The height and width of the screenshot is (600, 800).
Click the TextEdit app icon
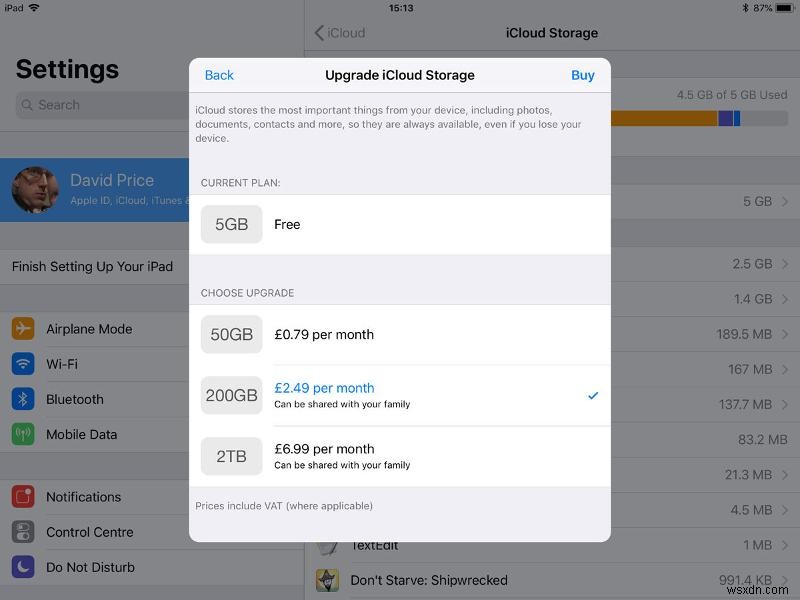click(327, 544)
